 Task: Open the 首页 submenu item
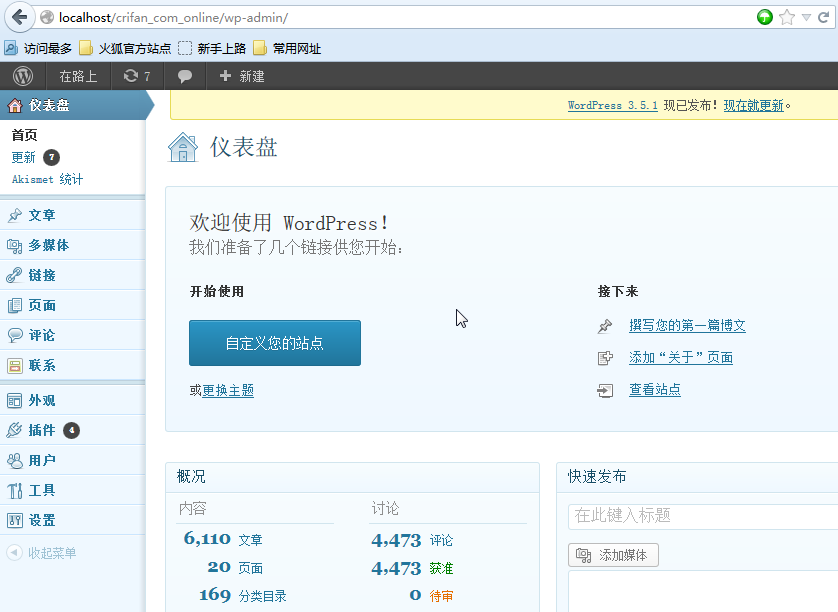[25, 135]
